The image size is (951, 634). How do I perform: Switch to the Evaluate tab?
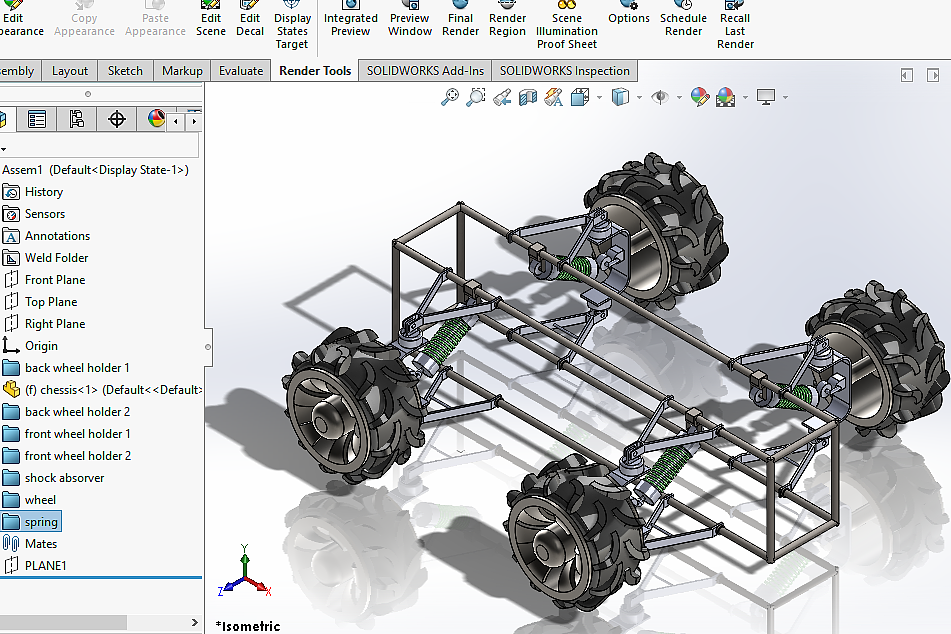[241, 71]
